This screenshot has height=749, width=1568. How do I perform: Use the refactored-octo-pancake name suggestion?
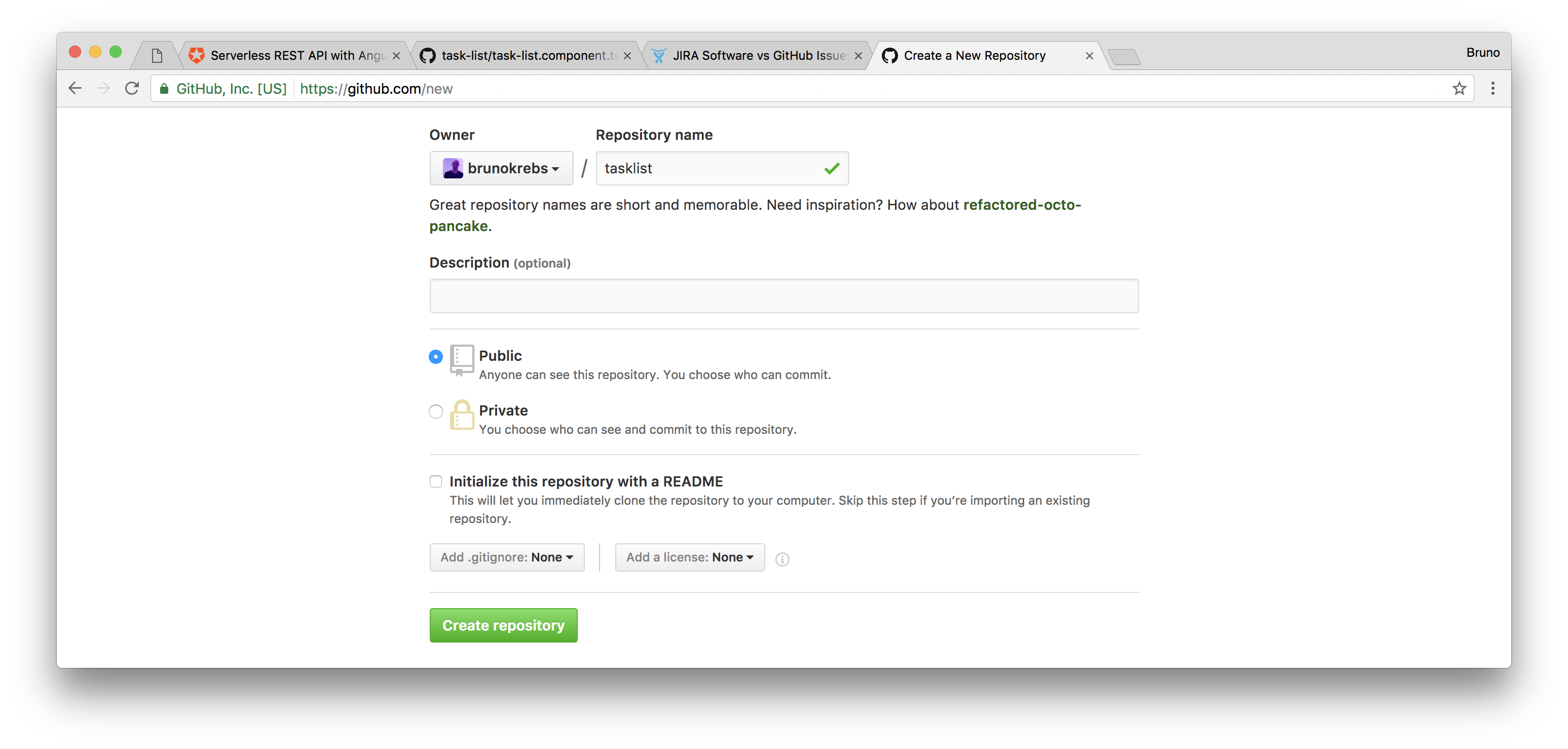(x=1021, y=205)
